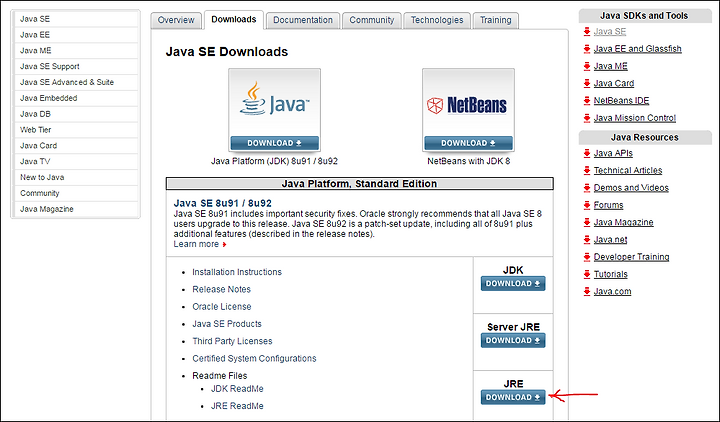This screenshot has height=422, width=720.
Task: Click the JRE Download button
Action: tap(513, 397)
